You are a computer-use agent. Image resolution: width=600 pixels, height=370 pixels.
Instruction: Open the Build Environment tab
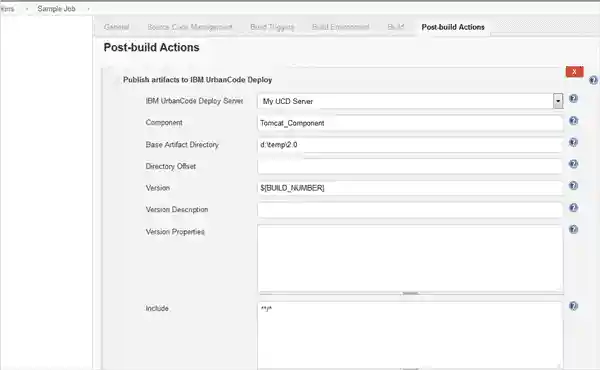341,27
